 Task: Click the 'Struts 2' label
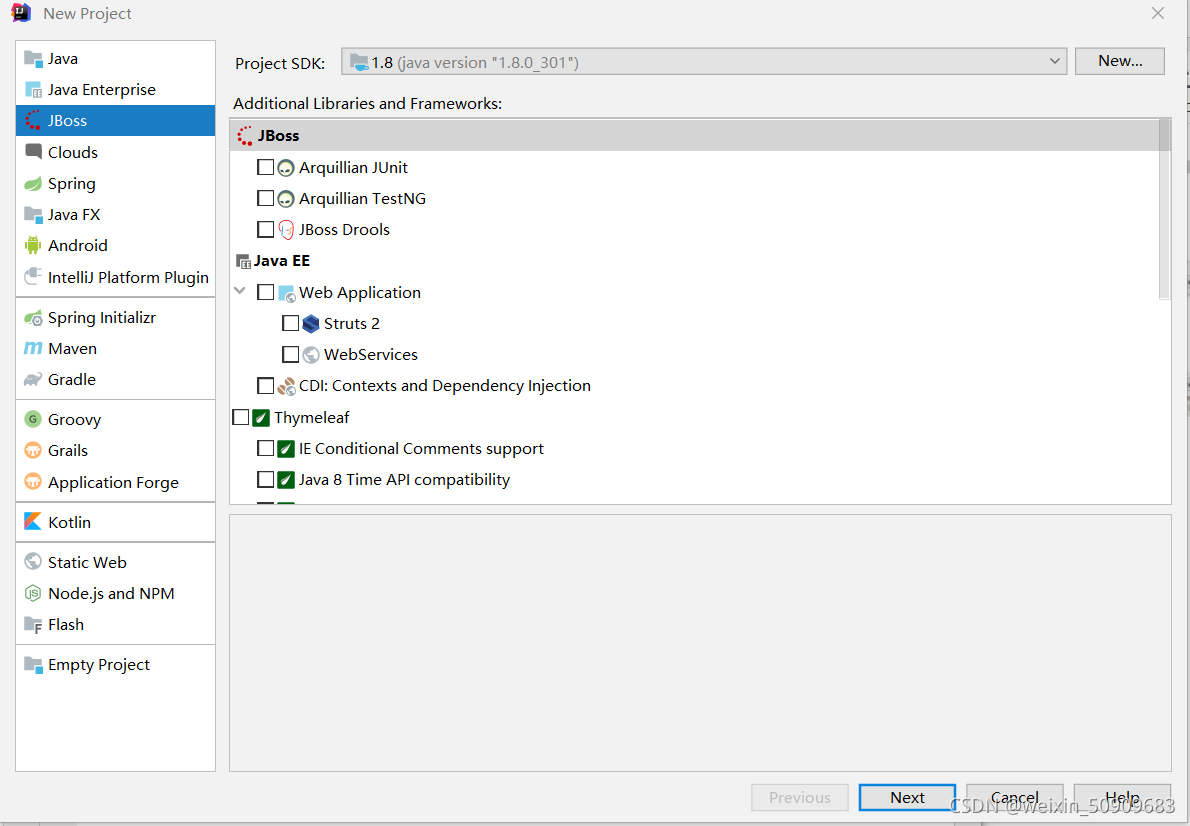click(351, 323)
